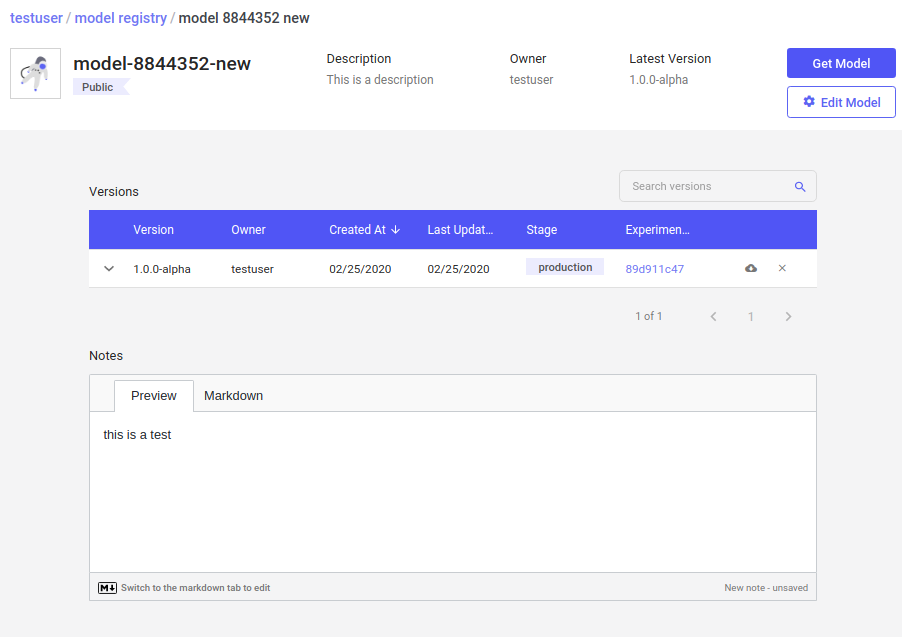The image size is (902, 637).
Task: Open the Edit Model button
Action: (840, 102)
